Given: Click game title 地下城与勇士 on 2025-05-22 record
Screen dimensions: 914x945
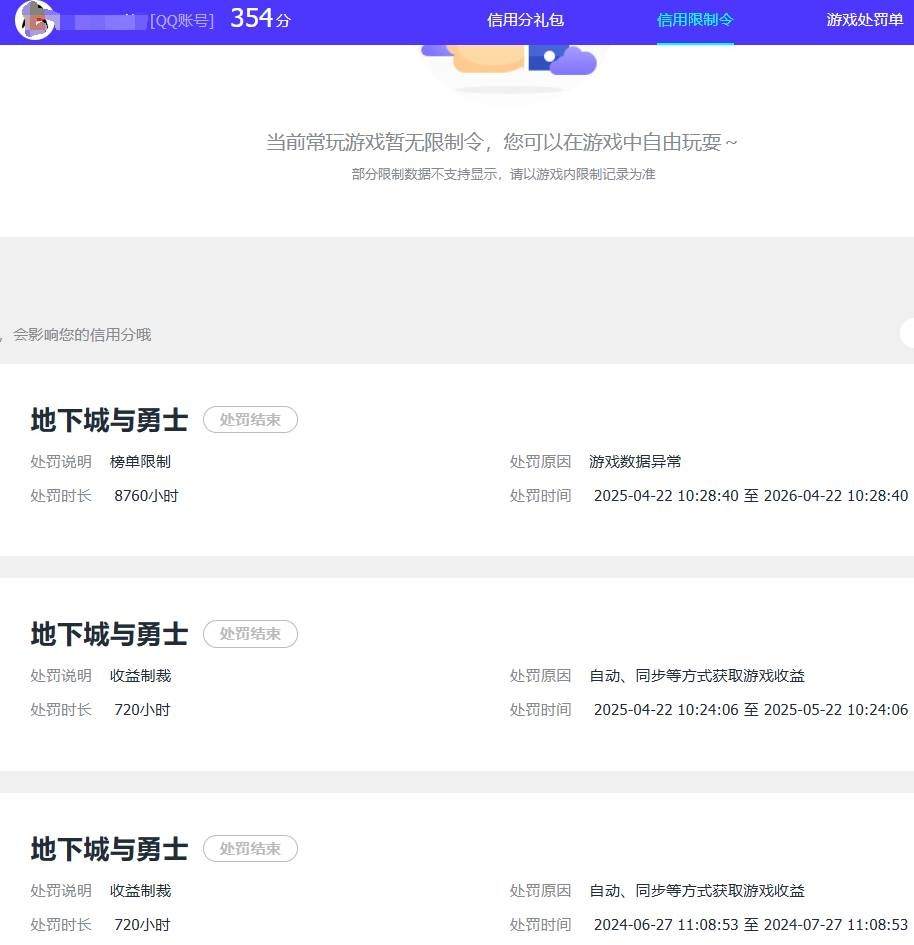Looking at the screenshot, I should (109, 634).
